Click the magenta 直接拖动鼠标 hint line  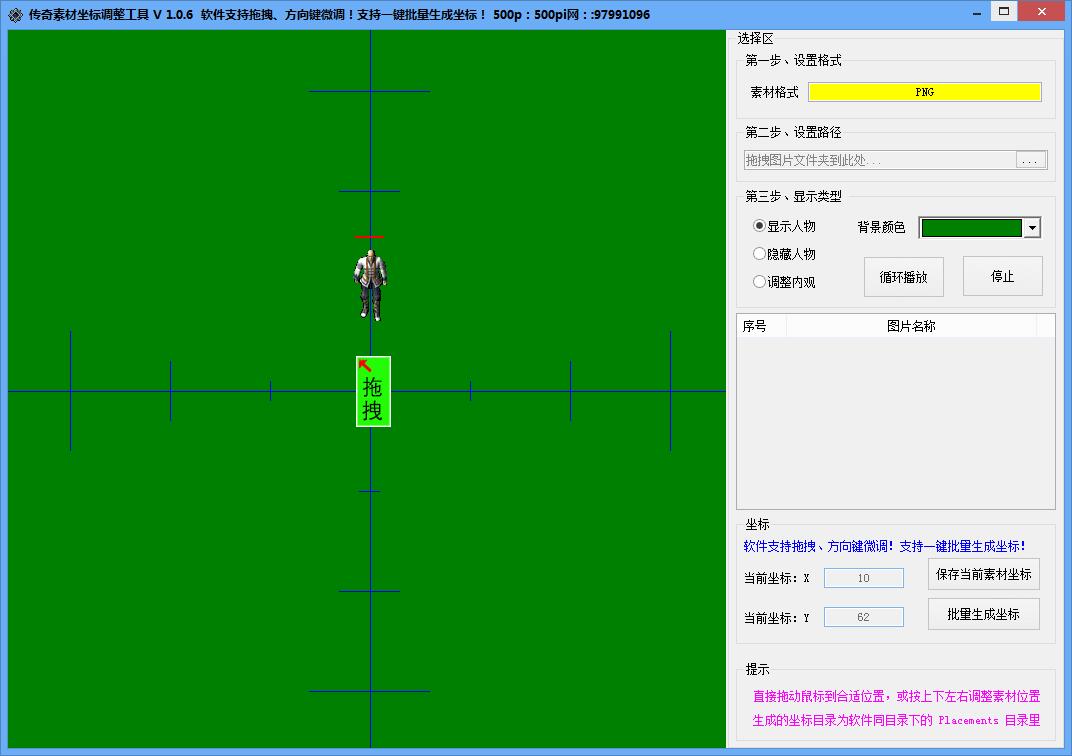(x=896, y=696)
